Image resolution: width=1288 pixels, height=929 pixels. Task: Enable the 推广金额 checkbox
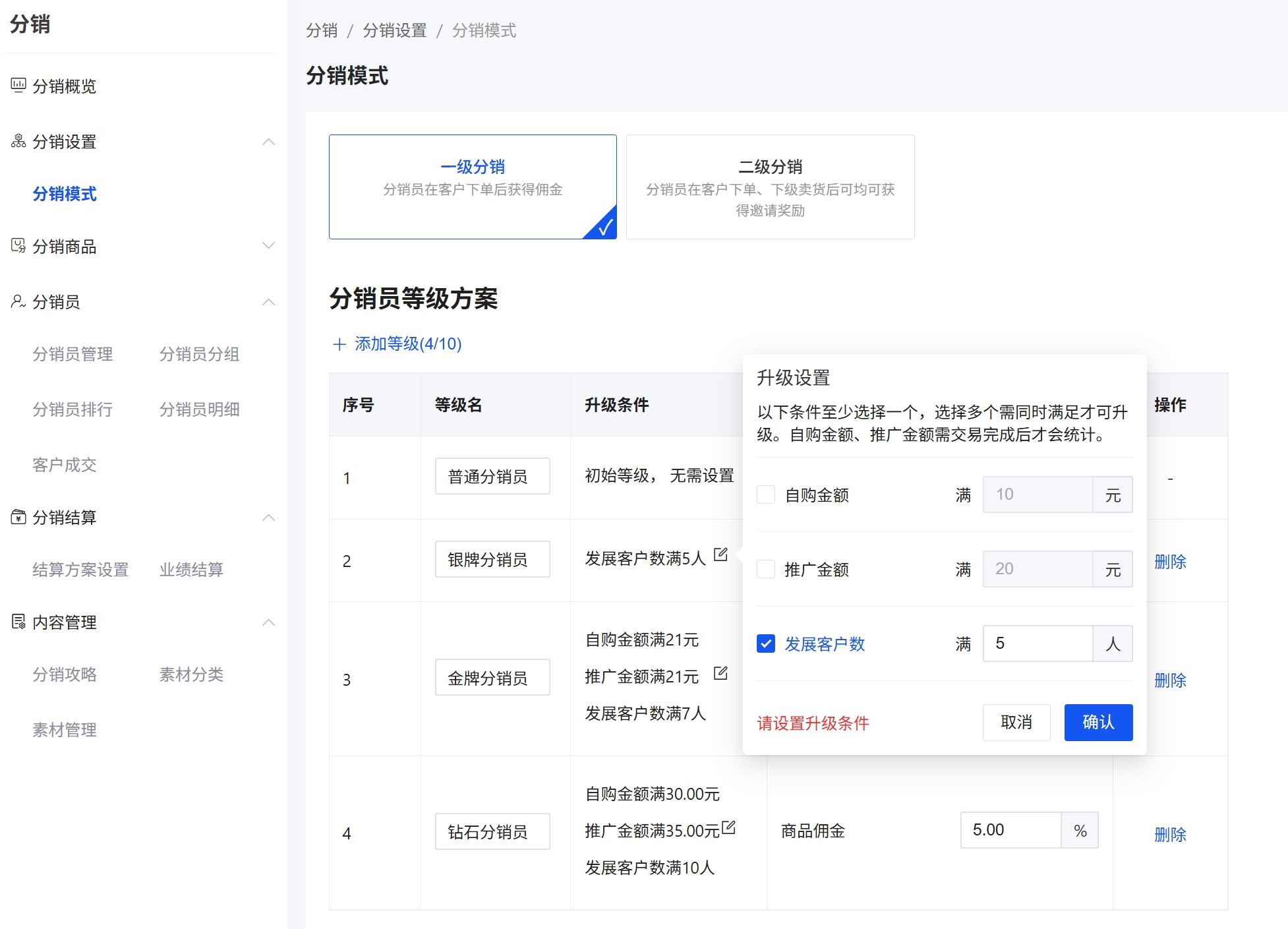[765, 569]
